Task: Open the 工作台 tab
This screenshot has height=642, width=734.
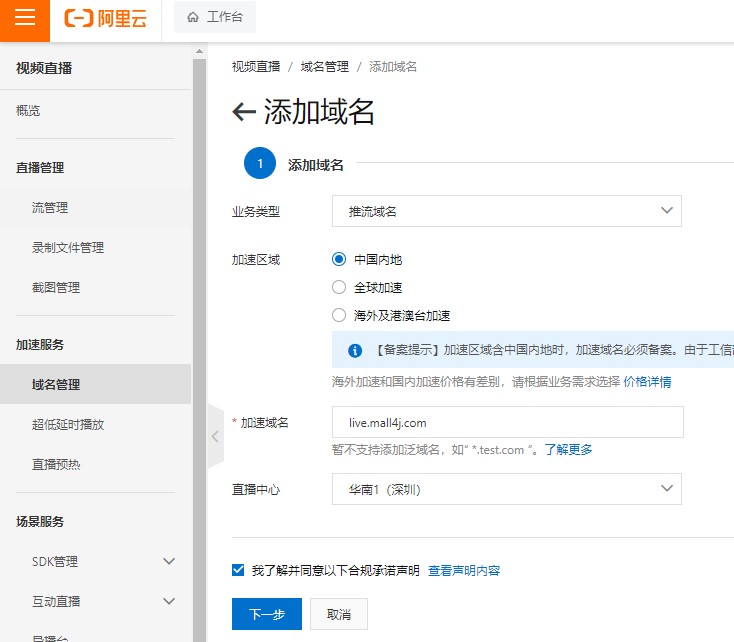Action: tap(215, 18)
